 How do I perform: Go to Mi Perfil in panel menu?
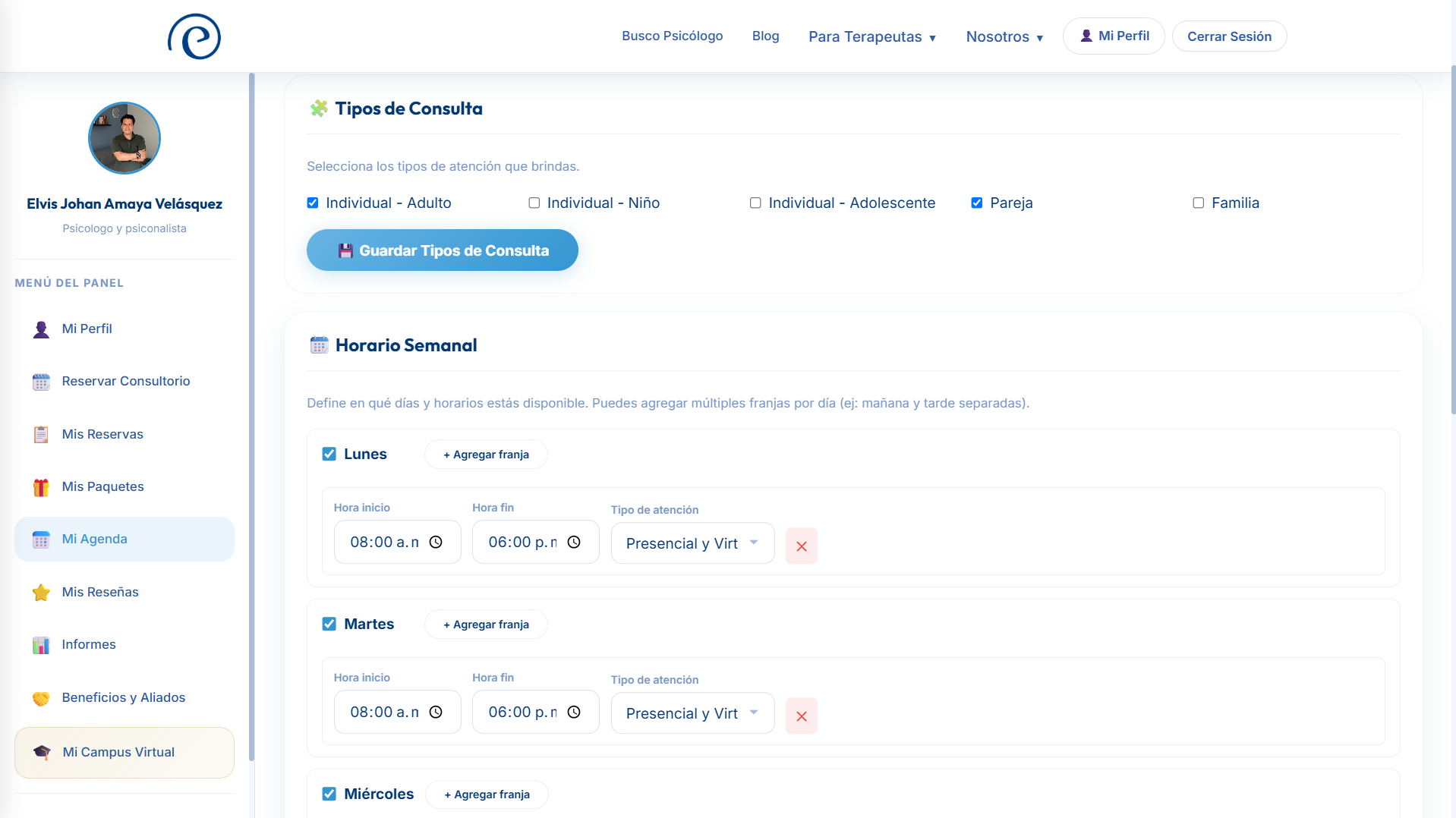point(124,329)
